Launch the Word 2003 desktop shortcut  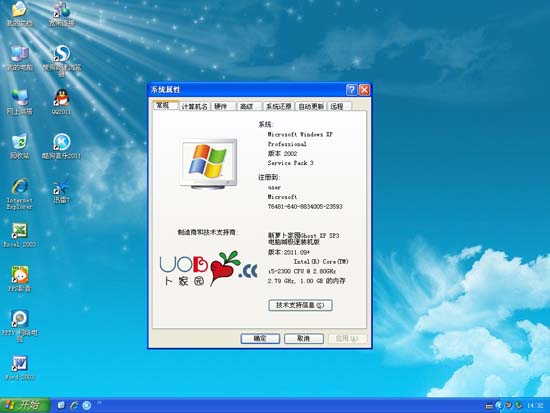(x=20, y=368)
